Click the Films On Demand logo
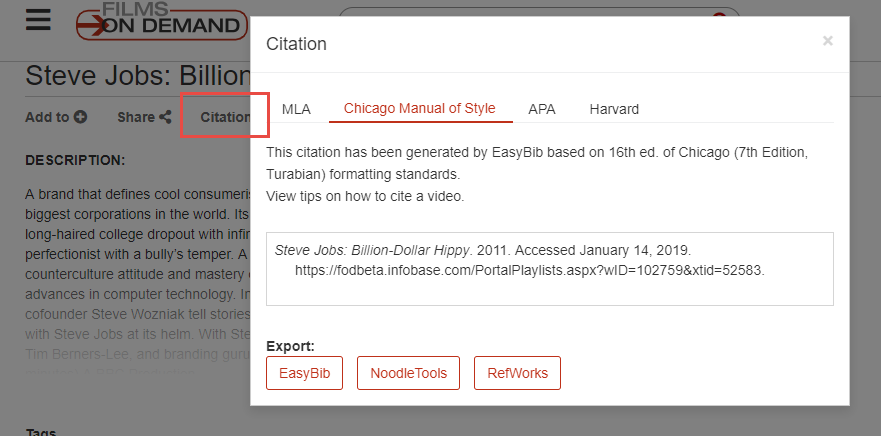 [162, 21]
